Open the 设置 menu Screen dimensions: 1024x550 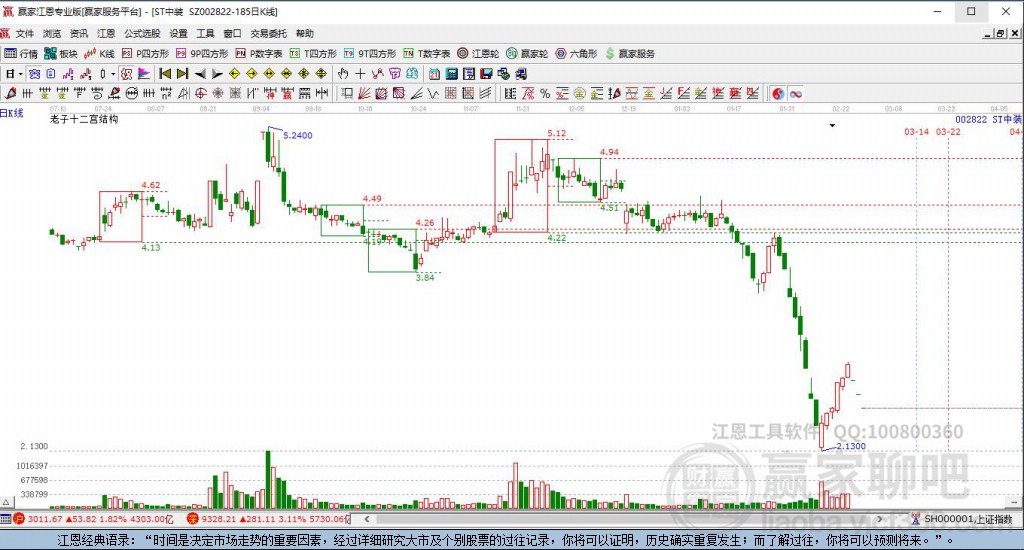pos(178,33)
